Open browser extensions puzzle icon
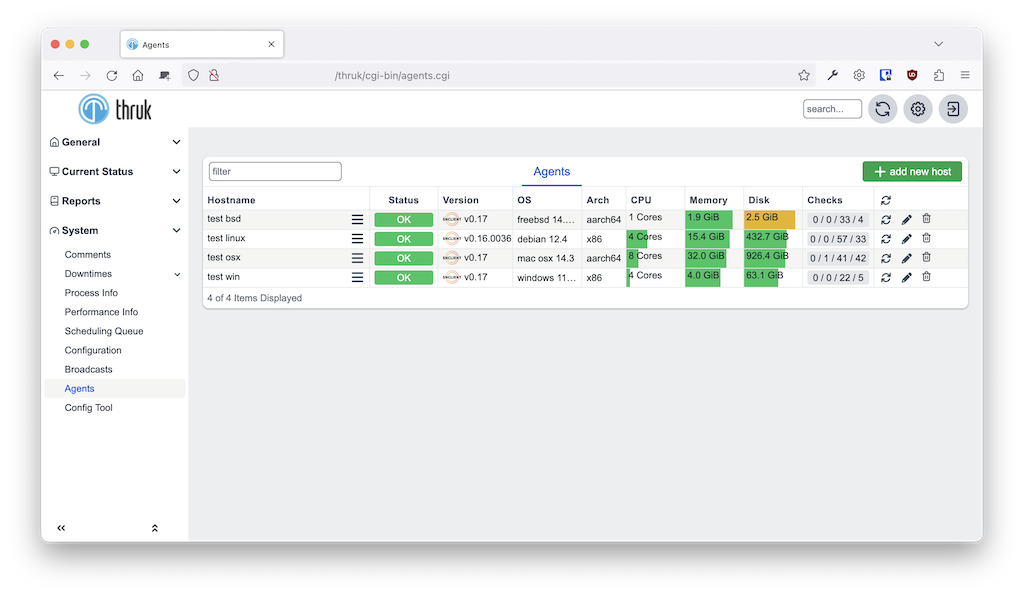 coord(938,76)
